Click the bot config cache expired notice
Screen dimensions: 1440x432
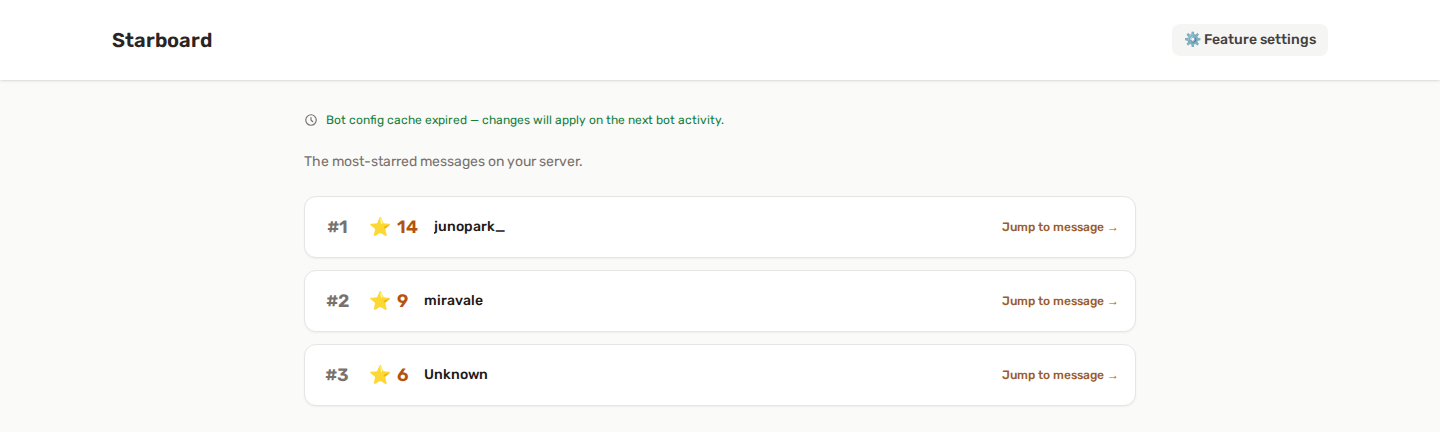pos(525,120)
